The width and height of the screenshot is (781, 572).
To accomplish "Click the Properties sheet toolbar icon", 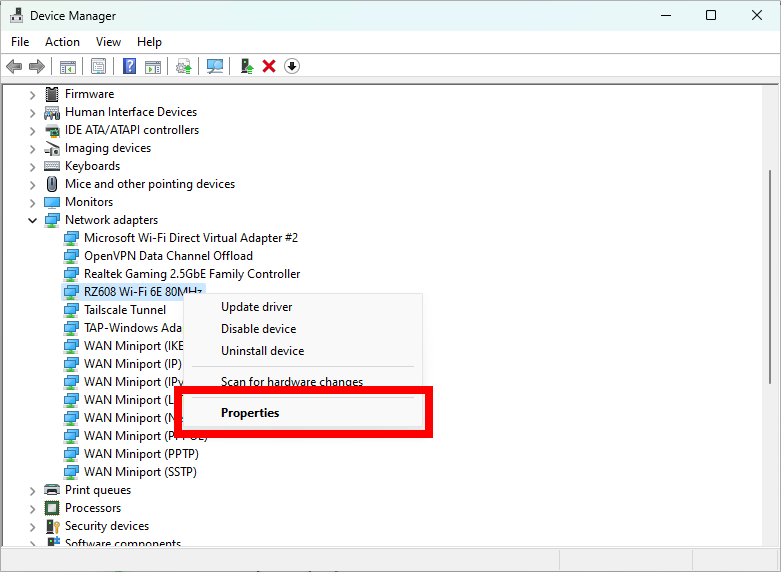I will click(x=99, y=66).
